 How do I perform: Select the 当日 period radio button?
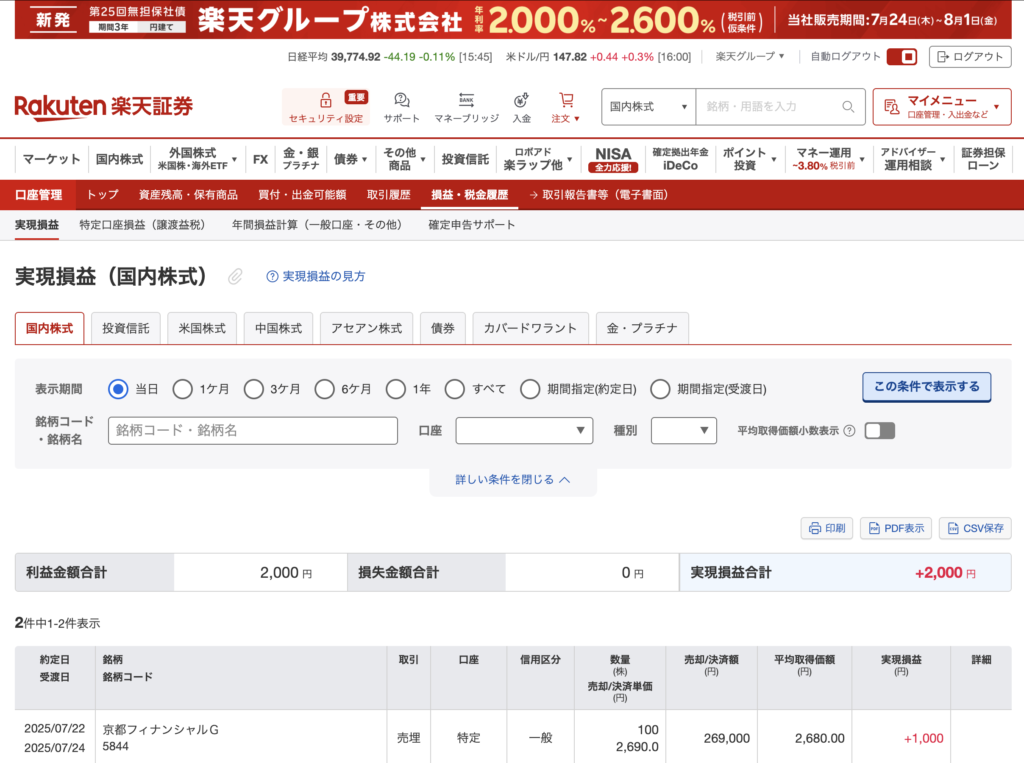tap(118, 389)
